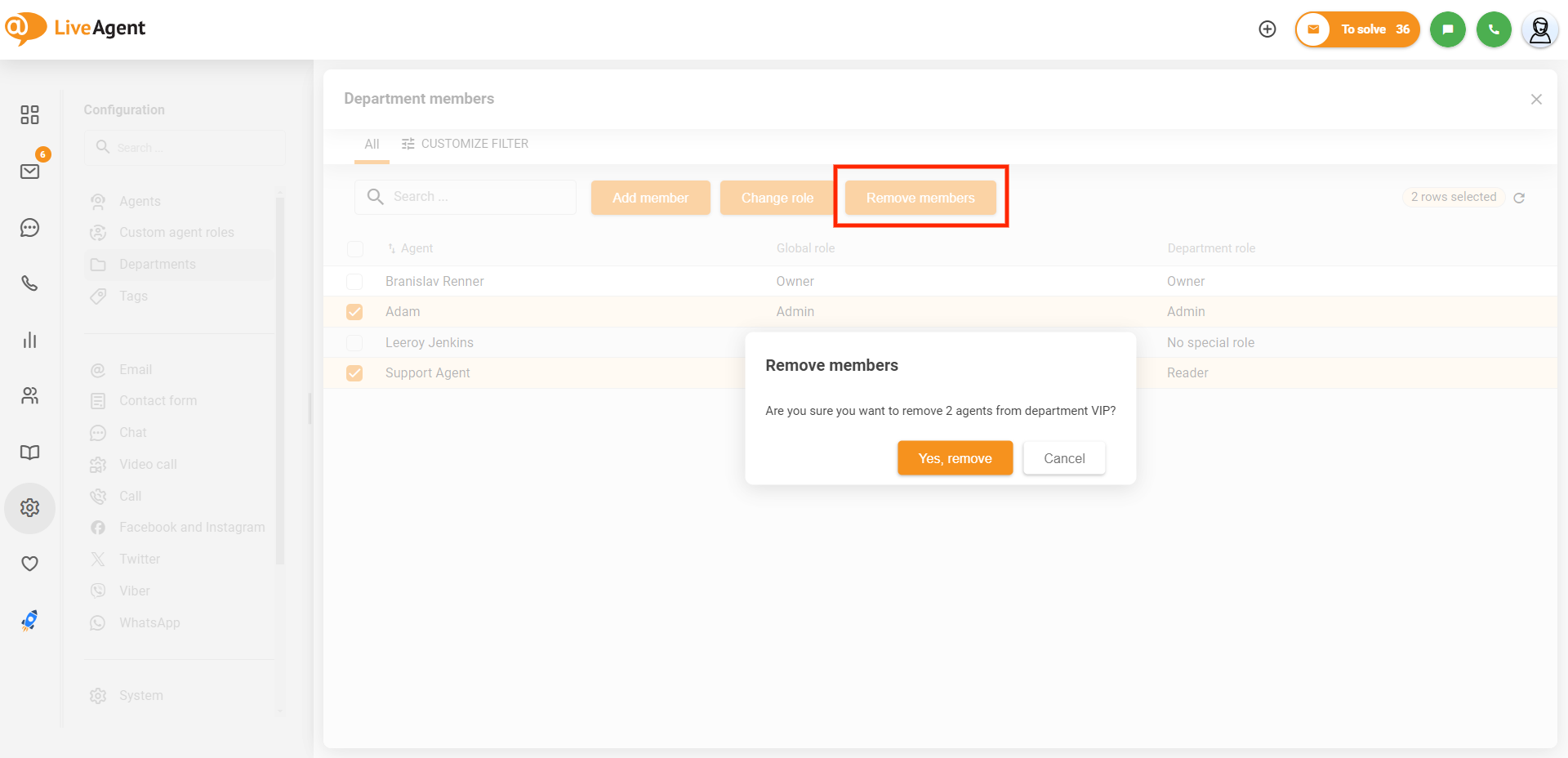Click the rocket Getting Started icon
1568x758 pixels.
coord(29,621)
